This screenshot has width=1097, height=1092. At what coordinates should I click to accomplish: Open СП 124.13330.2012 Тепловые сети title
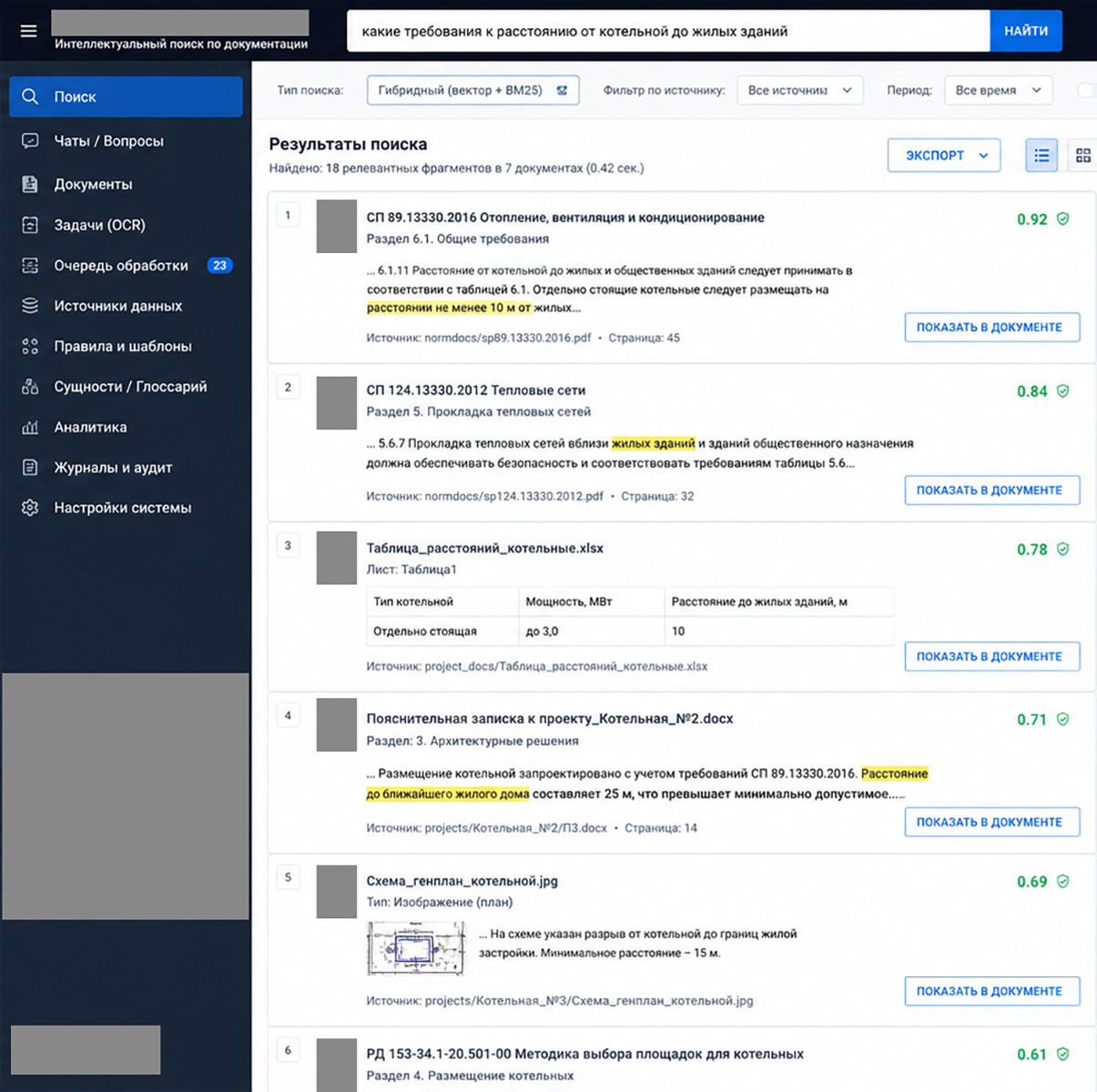[476, 390]
